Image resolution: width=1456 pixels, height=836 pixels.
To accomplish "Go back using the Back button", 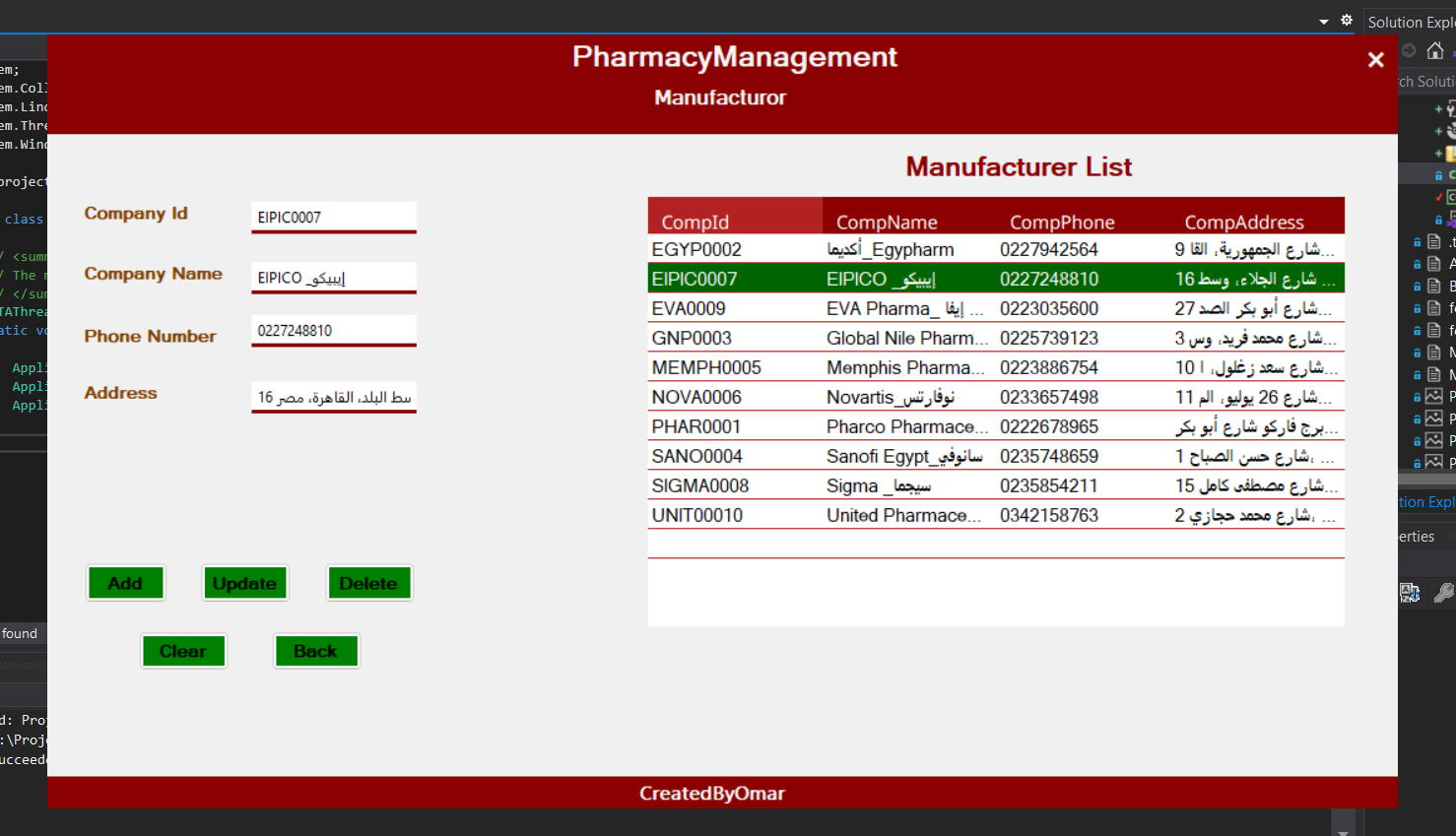I will [315, 651].
